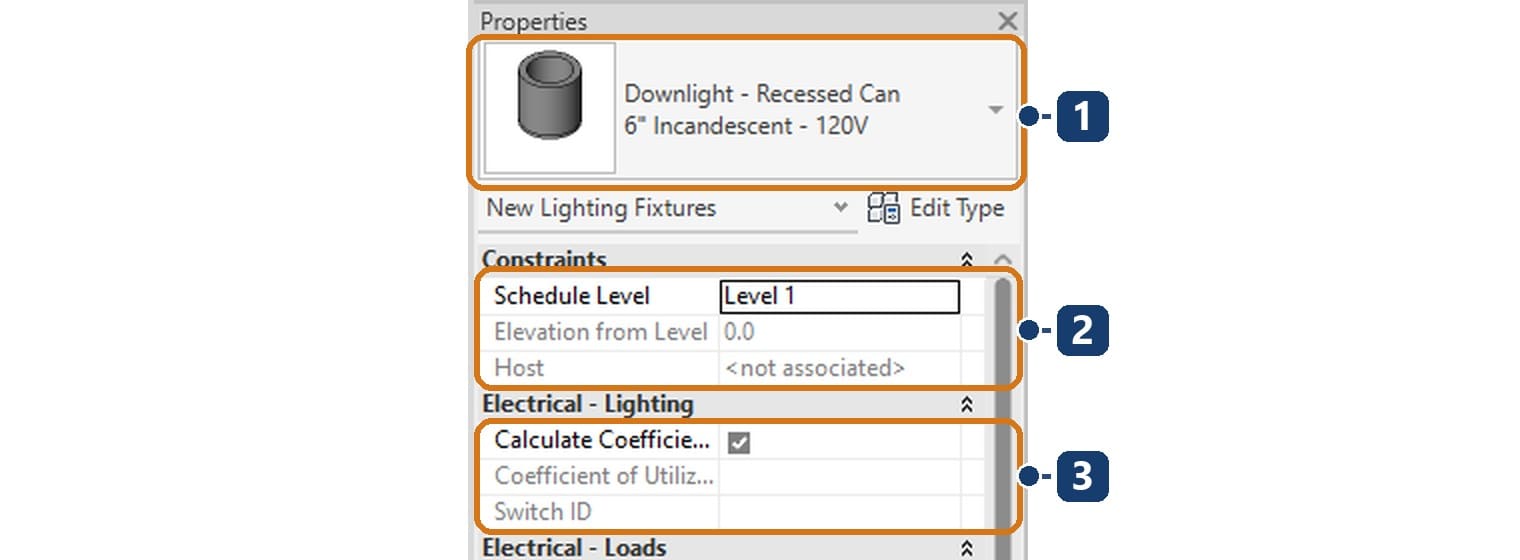Collapse the Electrical - Loads section
Image resolution: width=1520 pixels, height=560 pixels.
[966, 548]
